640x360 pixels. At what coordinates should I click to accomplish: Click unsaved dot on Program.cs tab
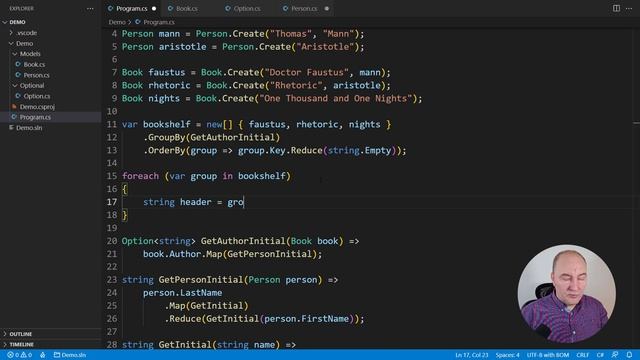pos(154,9)
